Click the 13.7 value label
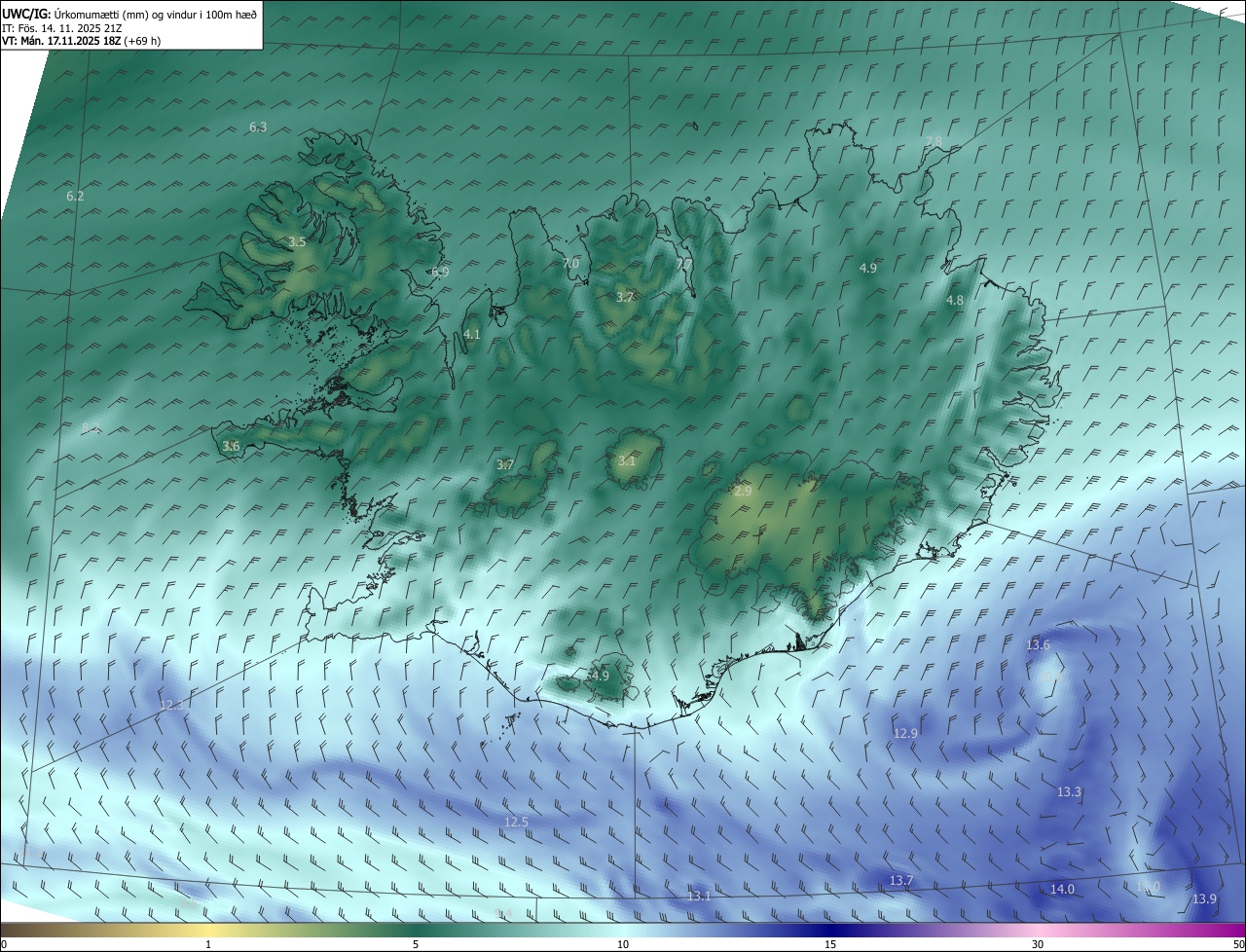The width and height of the screenshot is (1246, 952). pos(901,881)
